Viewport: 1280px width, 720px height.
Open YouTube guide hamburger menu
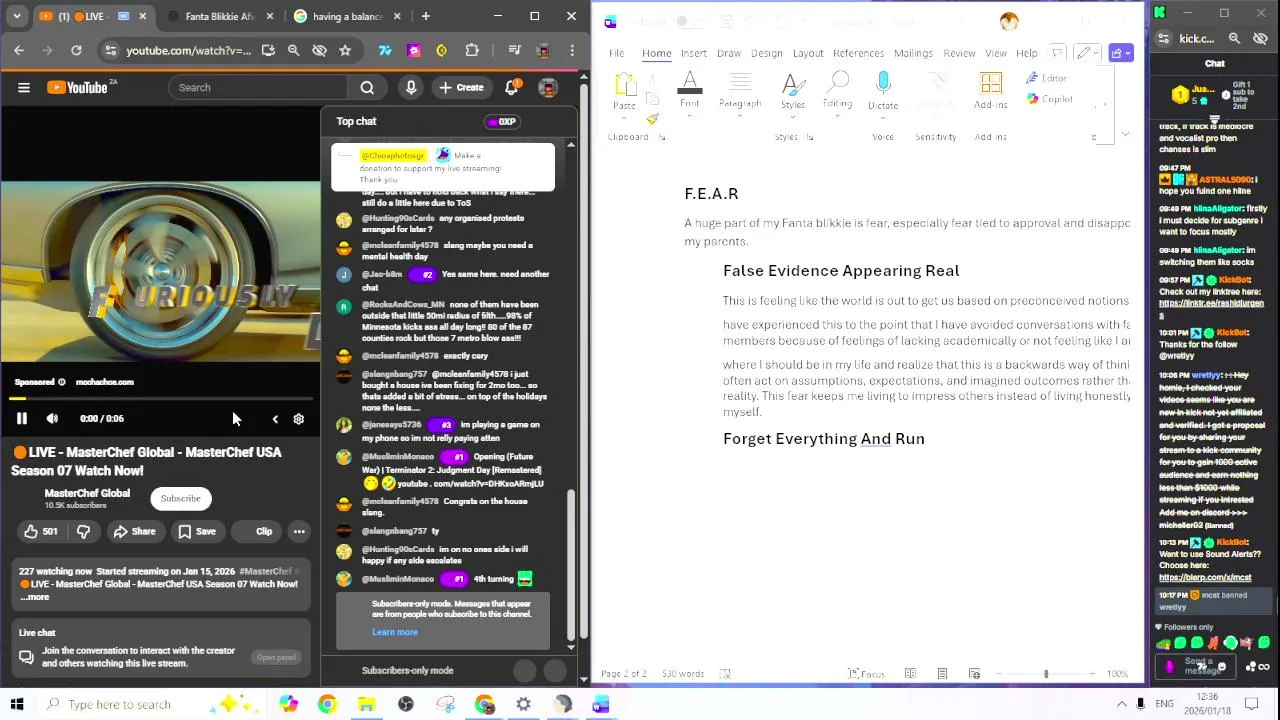tap(24, 87)
